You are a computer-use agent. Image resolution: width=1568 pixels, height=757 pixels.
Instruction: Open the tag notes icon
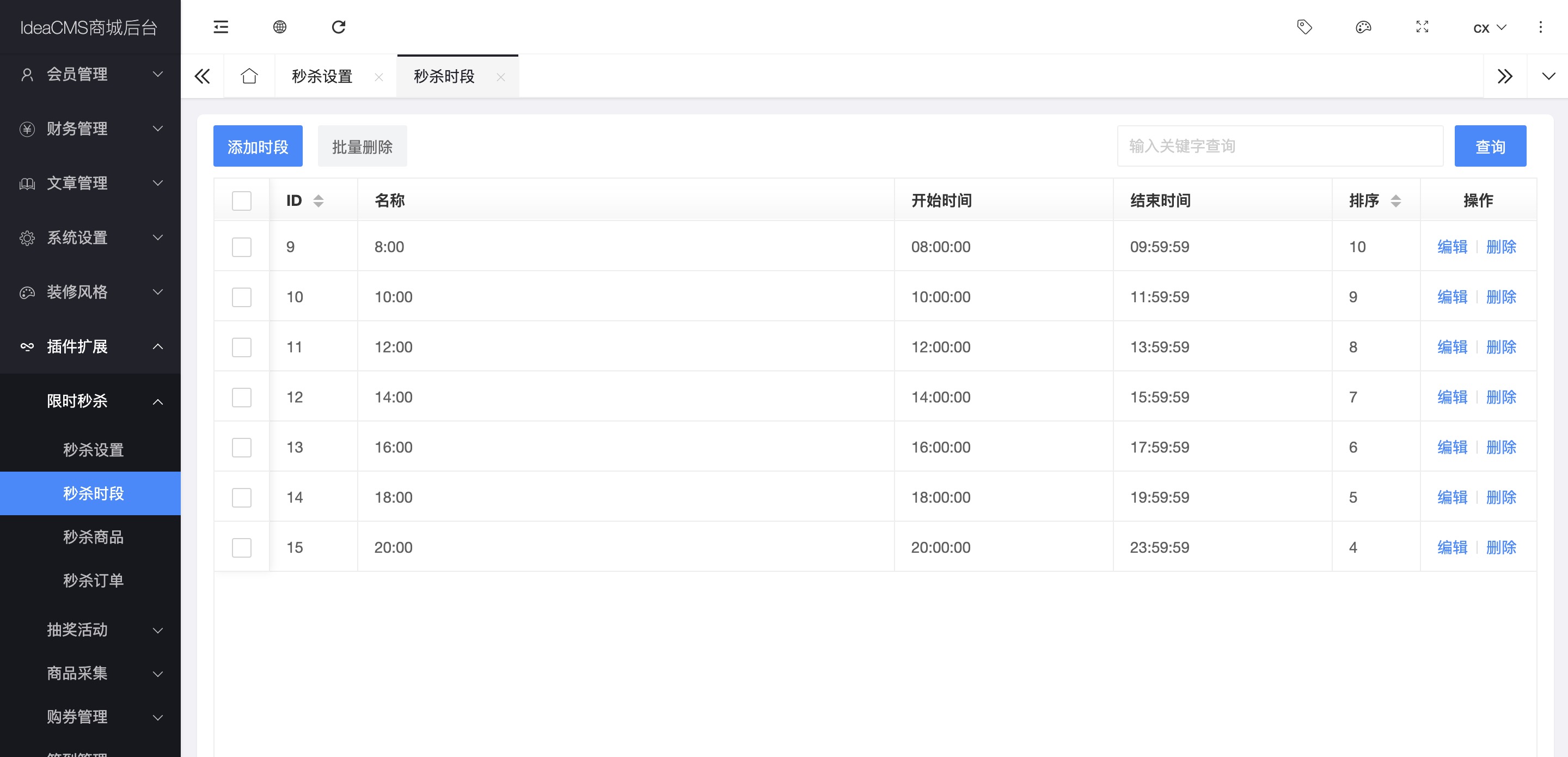1304,27
